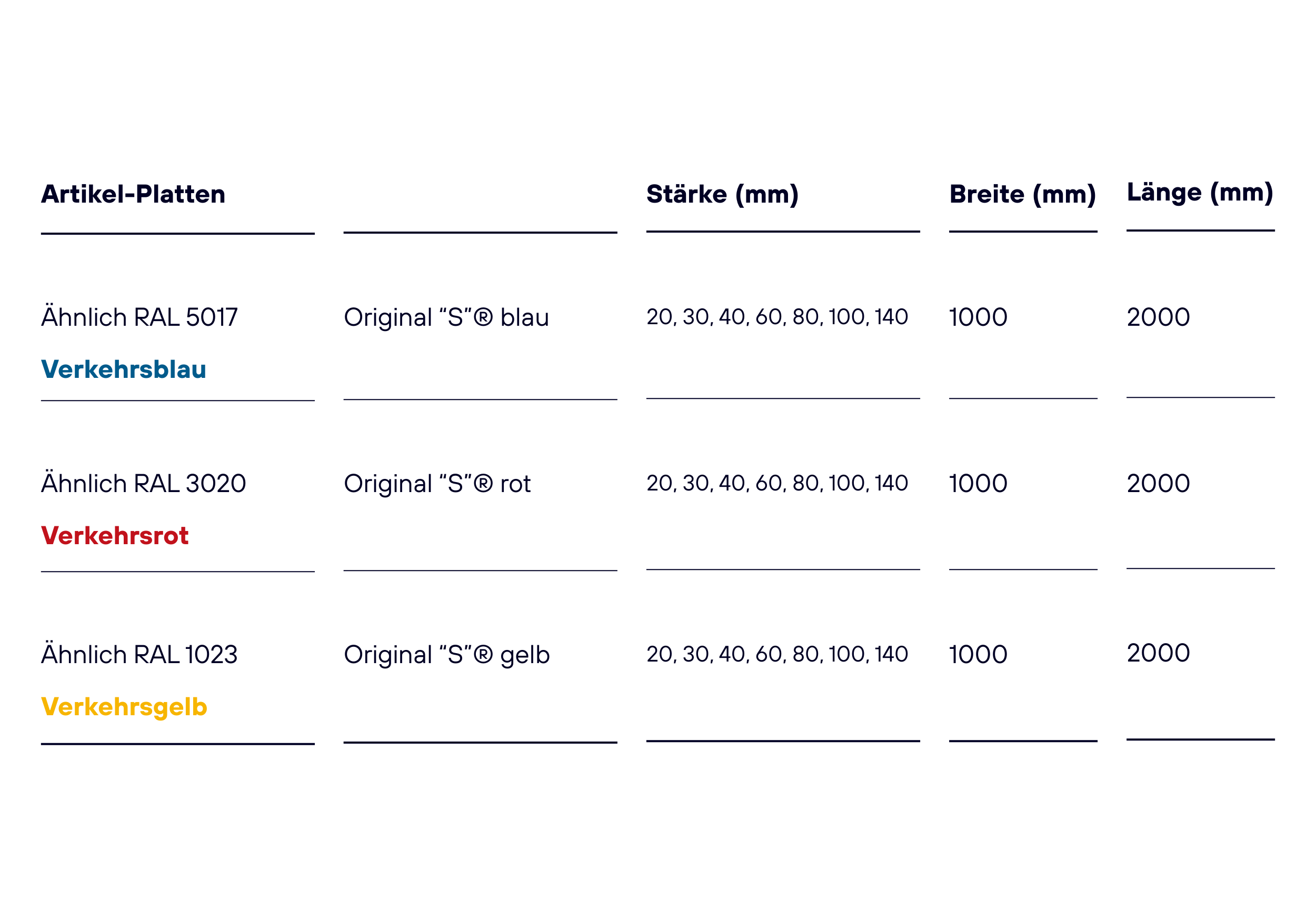Click the Artikel-Platten column header
The width and height of the screenshot is (1316, 921).
point(133,194)
